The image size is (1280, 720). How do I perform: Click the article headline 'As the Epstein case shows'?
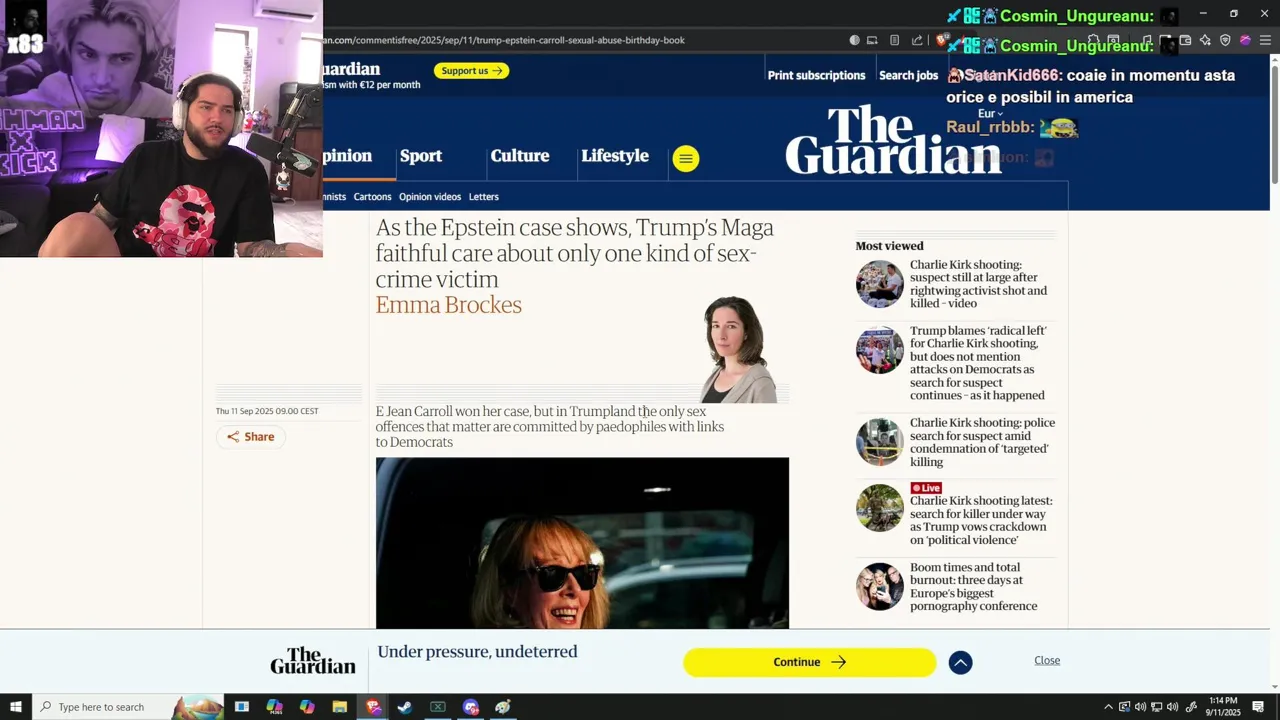pyautogui.click(x=574, y=253)
